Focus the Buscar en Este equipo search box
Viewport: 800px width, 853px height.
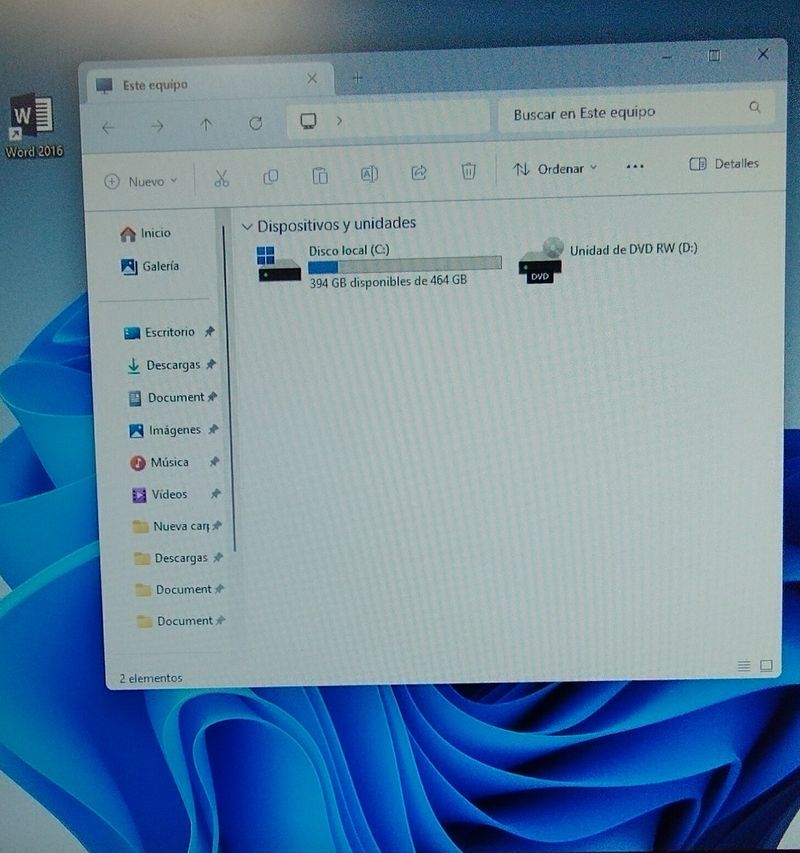pyautogui.click(x=636, y=113)
